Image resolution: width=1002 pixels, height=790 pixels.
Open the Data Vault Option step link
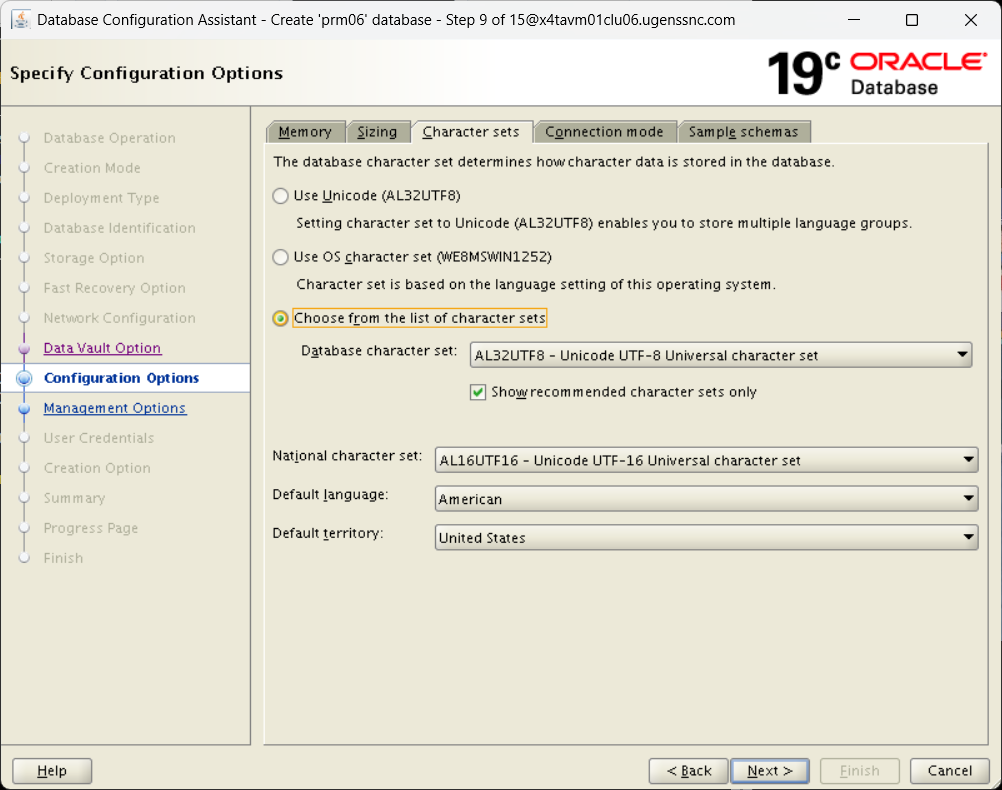102,348
